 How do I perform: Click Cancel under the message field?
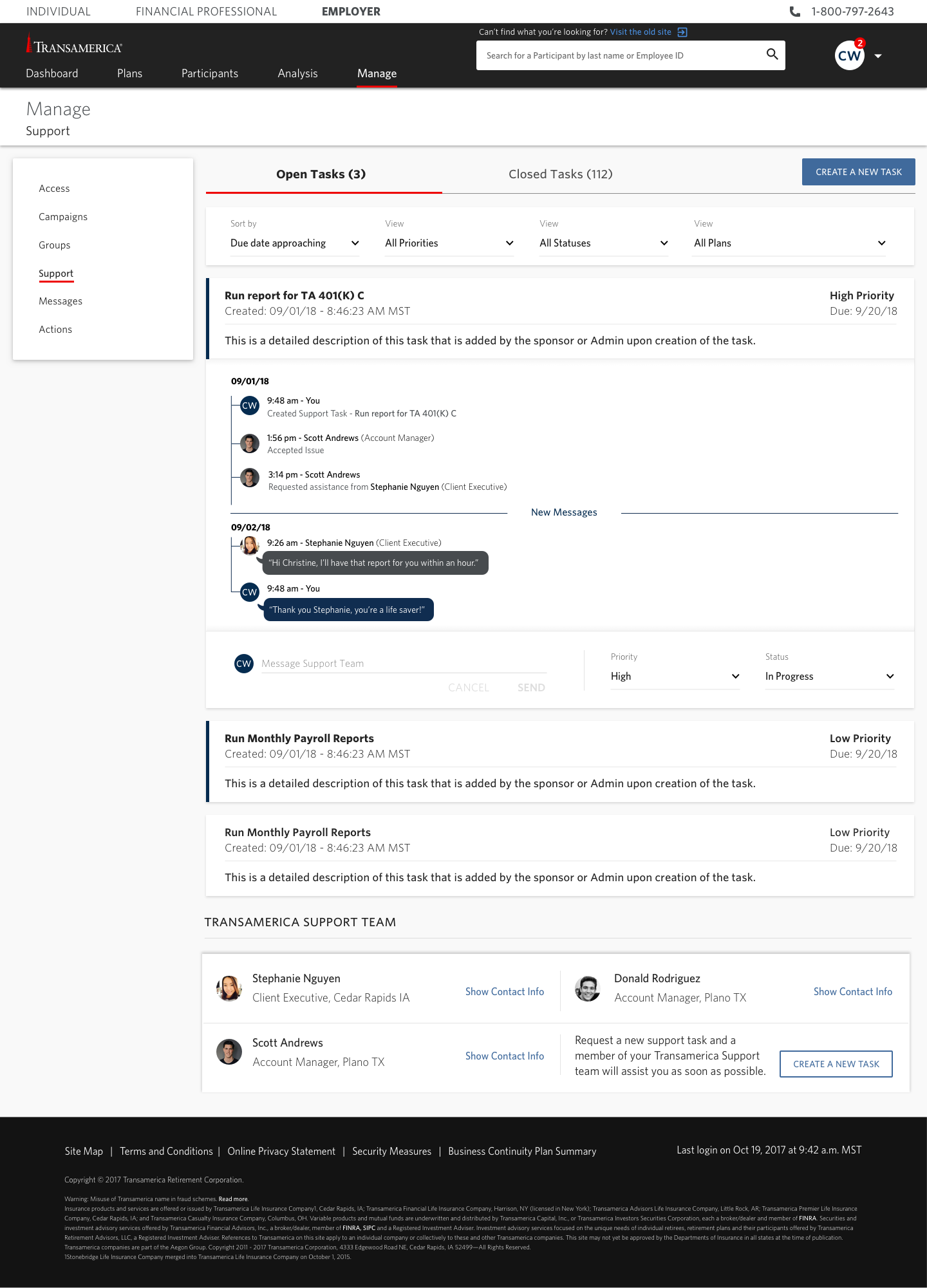[469, 687]
